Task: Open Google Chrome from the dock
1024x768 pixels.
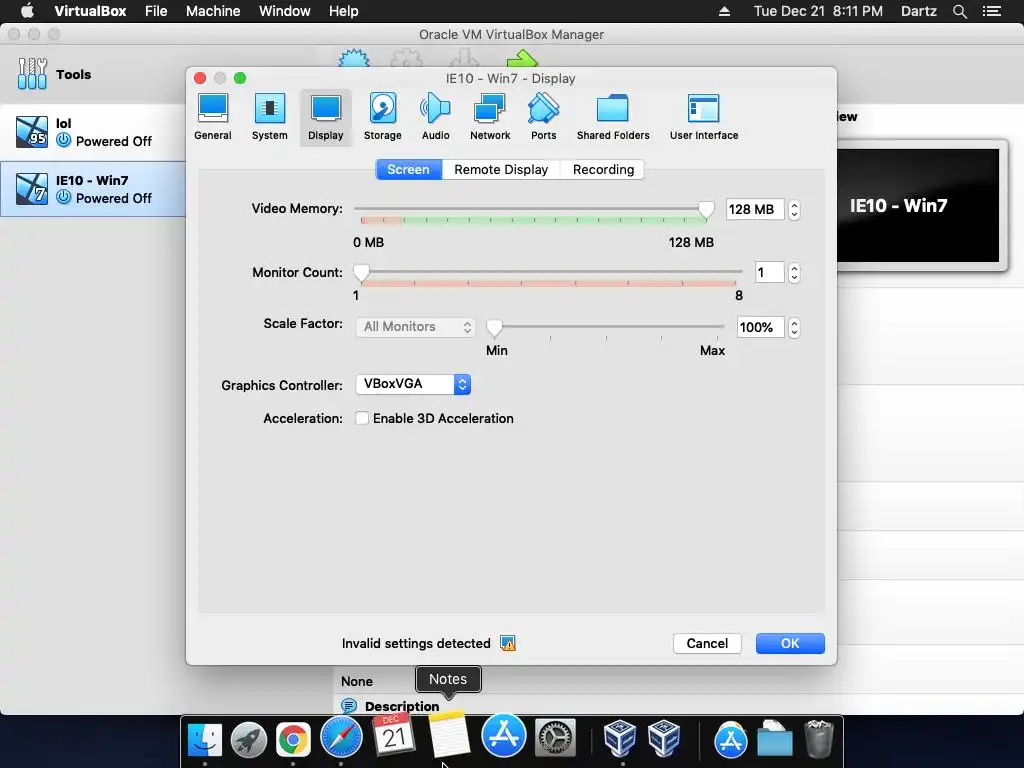Action: pyautogui.click(x=293, y=739)
